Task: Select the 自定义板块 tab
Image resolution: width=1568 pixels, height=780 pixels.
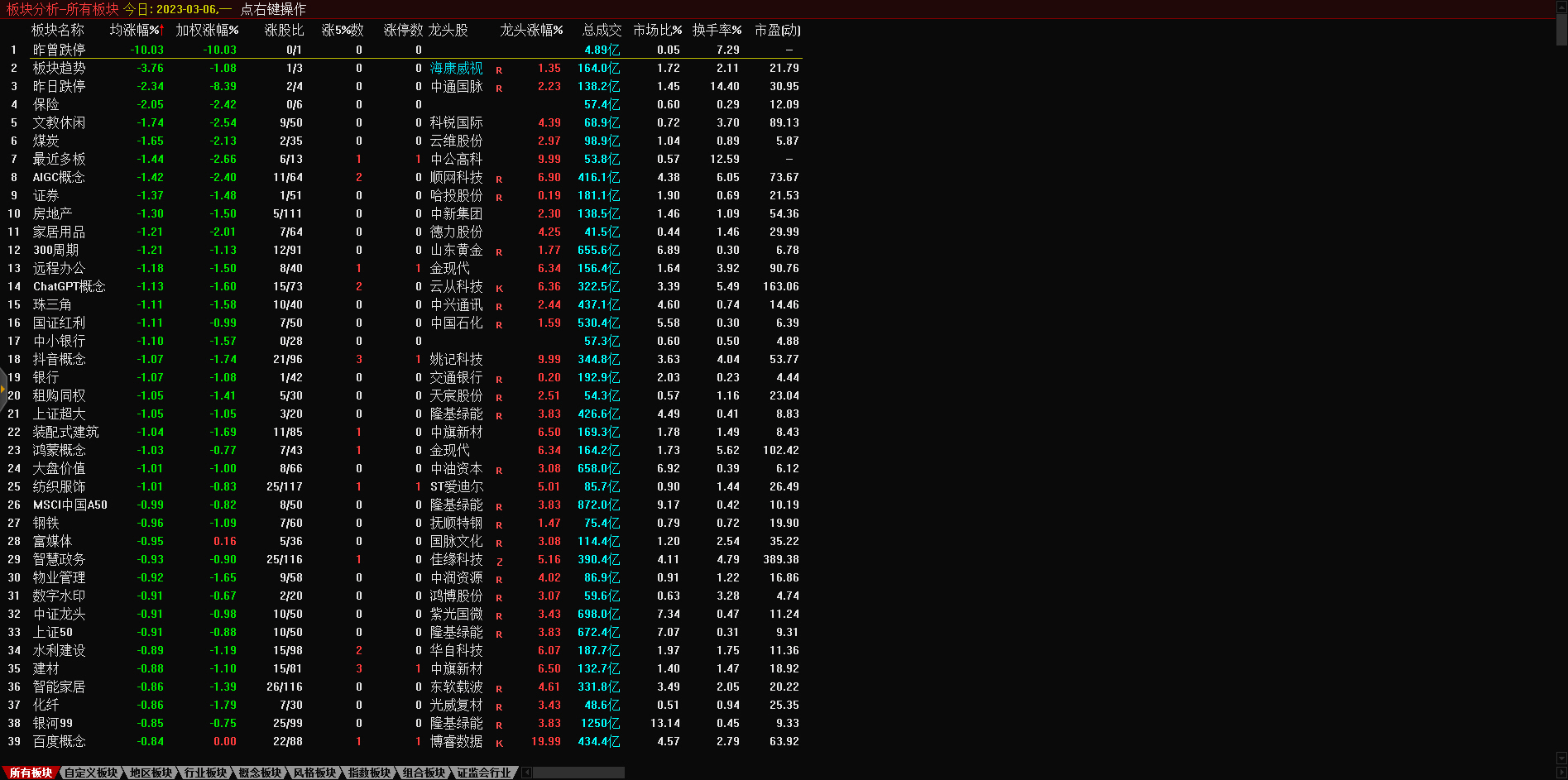Action: (x=91, y=773)
